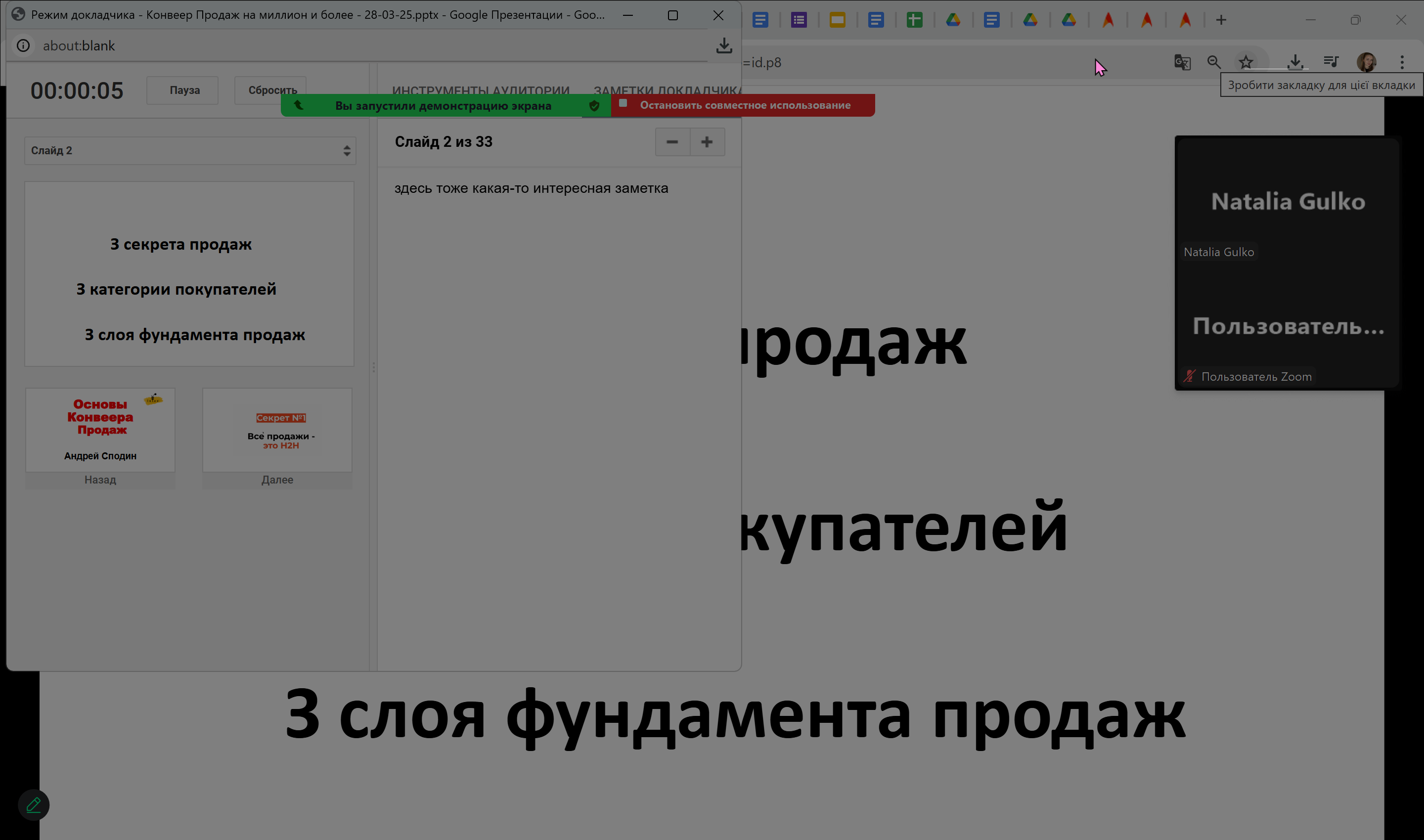
Task: Switch to the yellow Google Slides browser tab
Action: tap(837, 20)
